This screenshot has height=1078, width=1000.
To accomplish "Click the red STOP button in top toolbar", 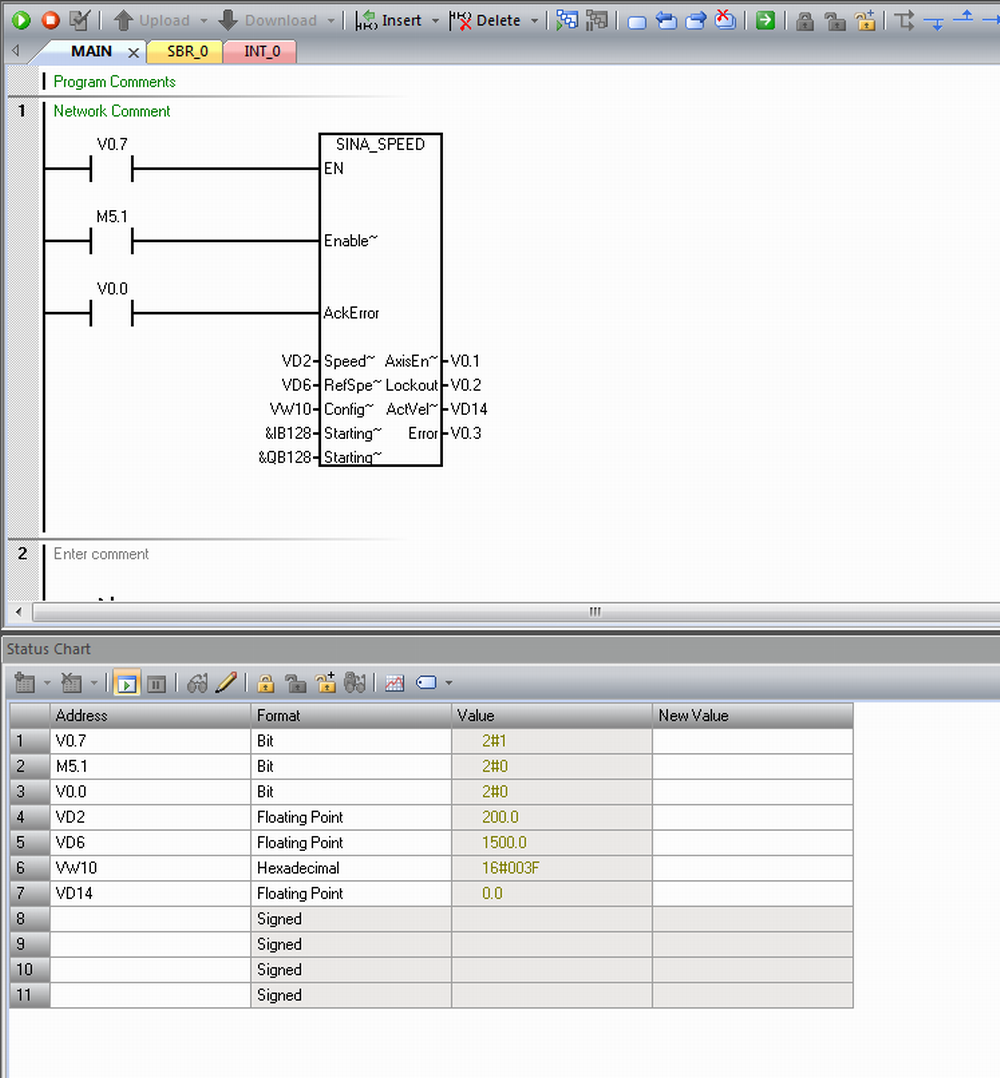I will (50, 20).
